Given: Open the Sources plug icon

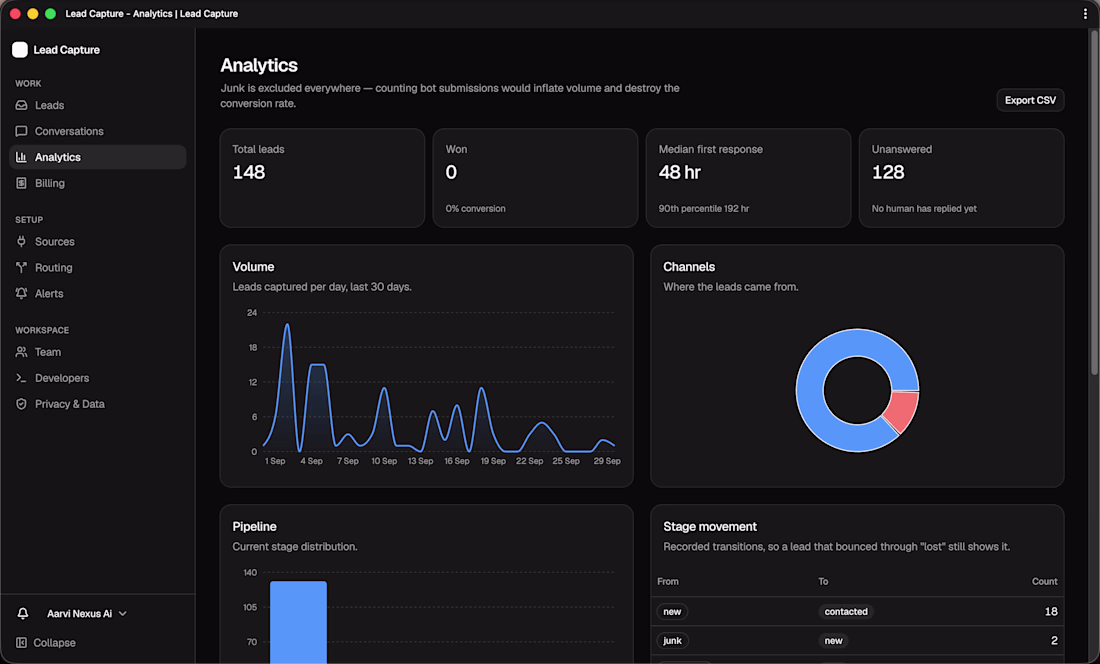Looking at the screenshot, I should 22,241.
